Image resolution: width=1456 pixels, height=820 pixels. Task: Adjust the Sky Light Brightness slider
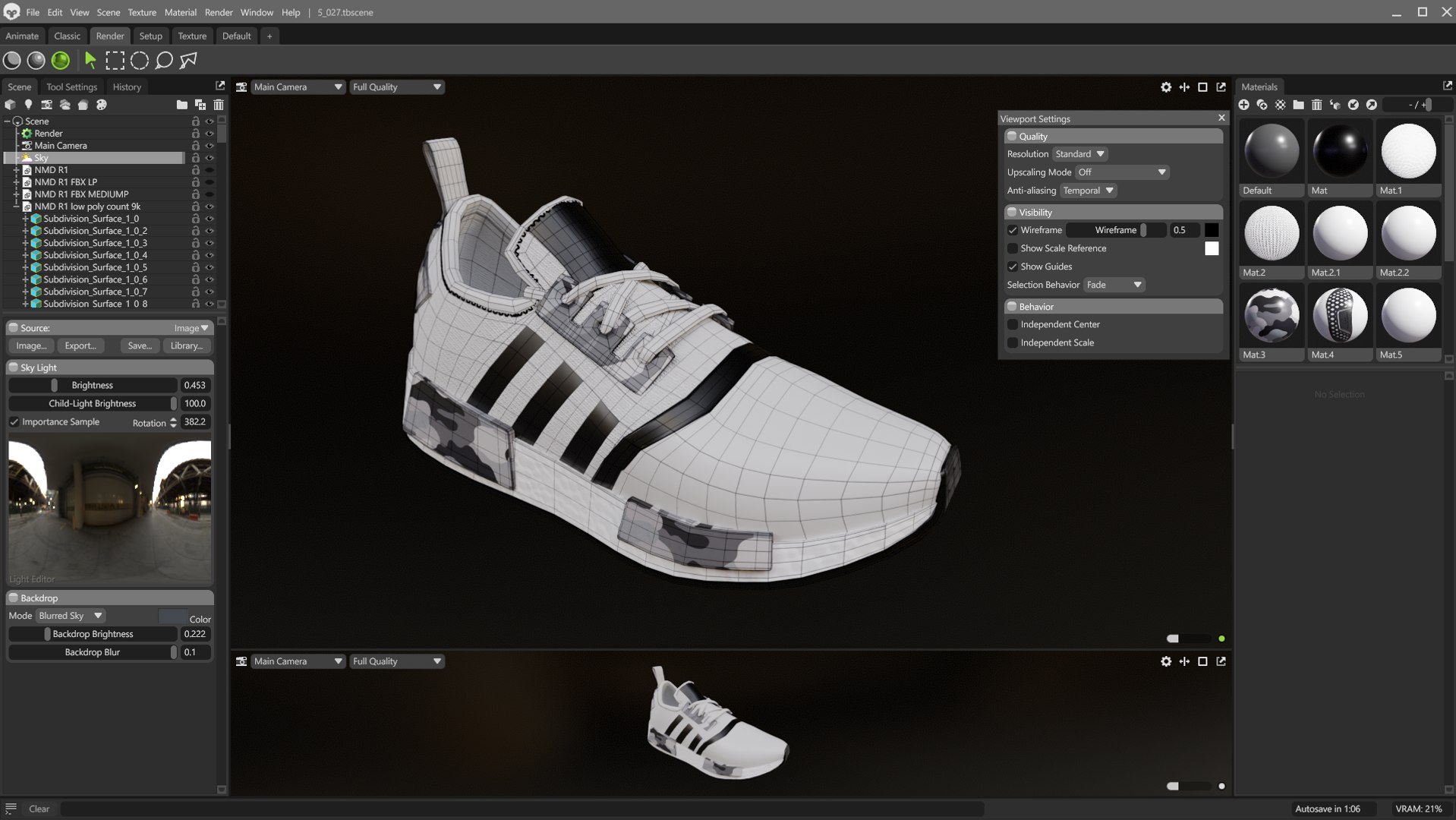tap(93, 386)
